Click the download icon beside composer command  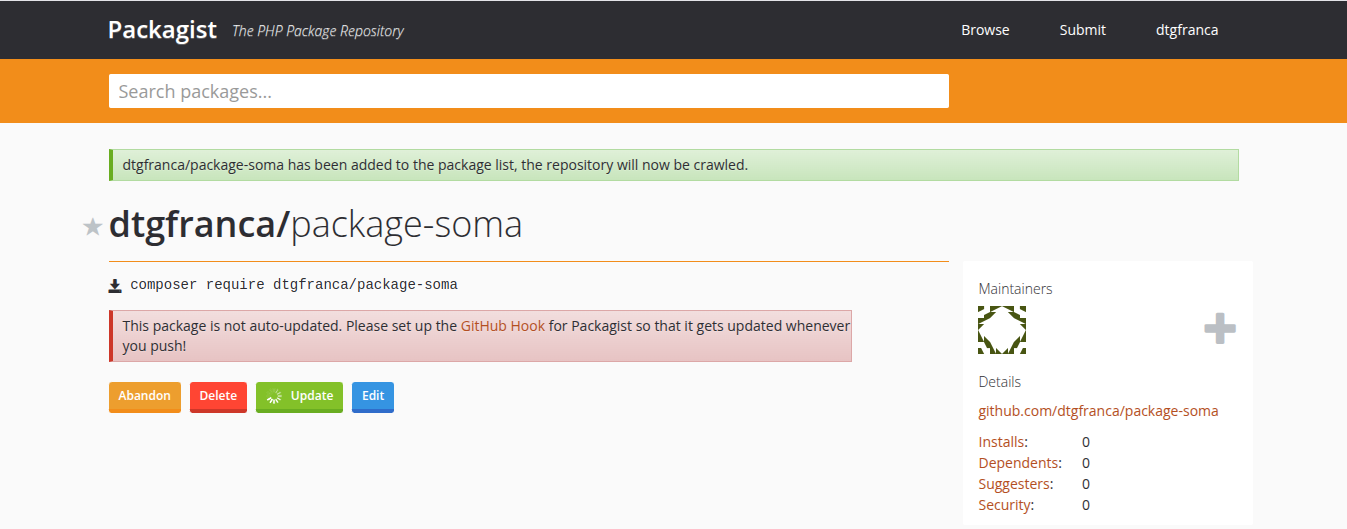pyautogui.click(x=115, y=285)
